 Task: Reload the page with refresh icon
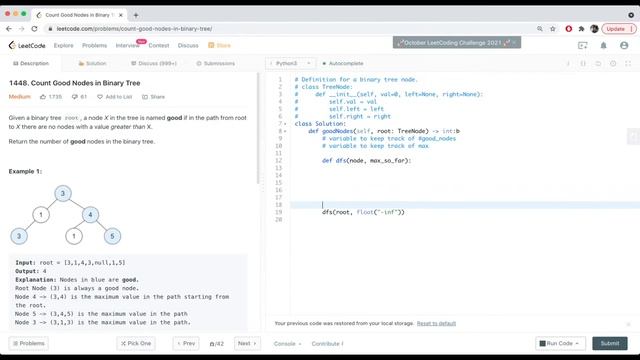pos(34,29)
